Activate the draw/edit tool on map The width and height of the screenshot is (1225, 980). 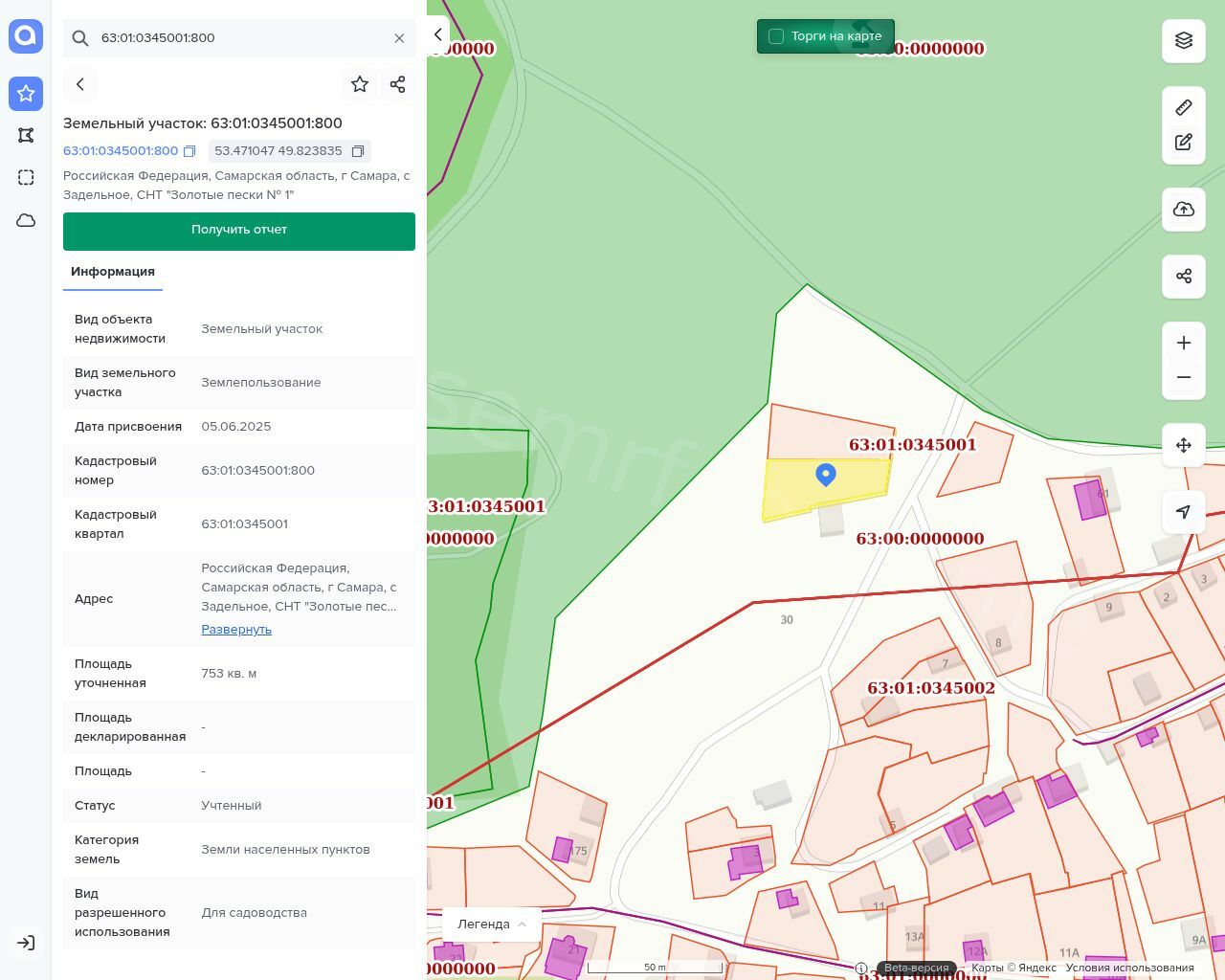click(x=1183, y=143)
